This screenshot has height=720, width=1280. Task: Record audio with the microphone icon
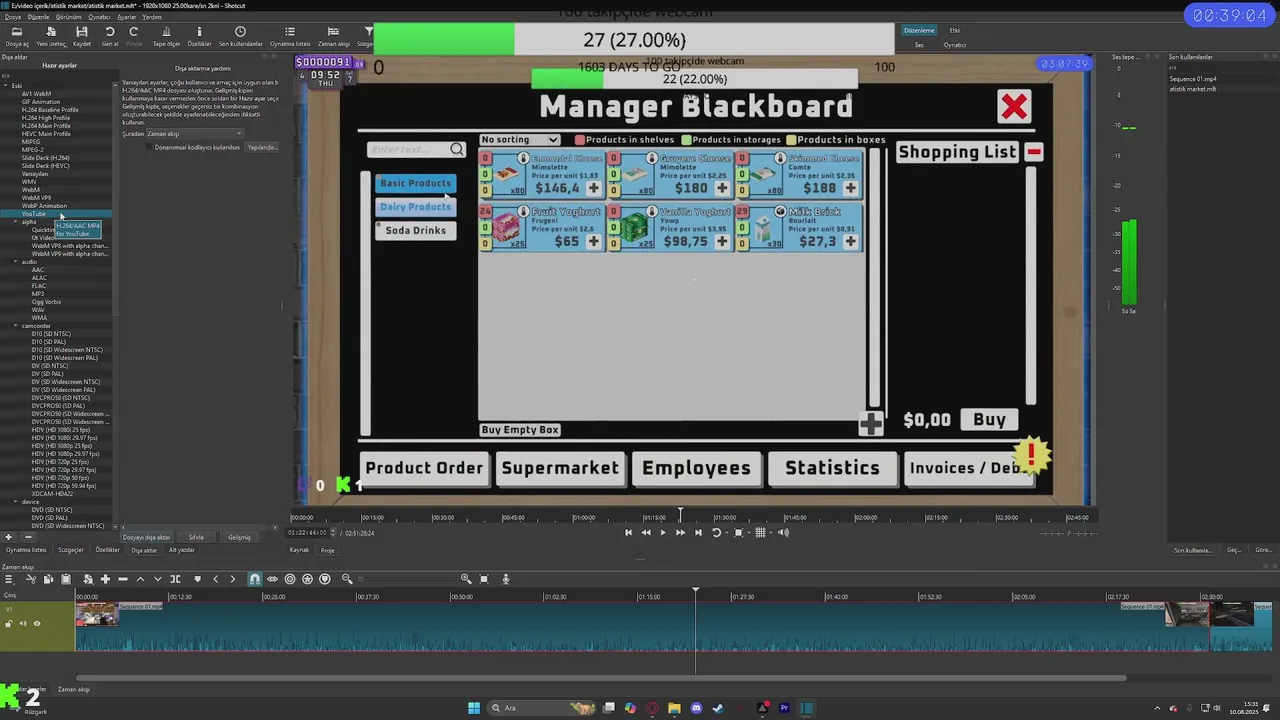coord(506,579)
